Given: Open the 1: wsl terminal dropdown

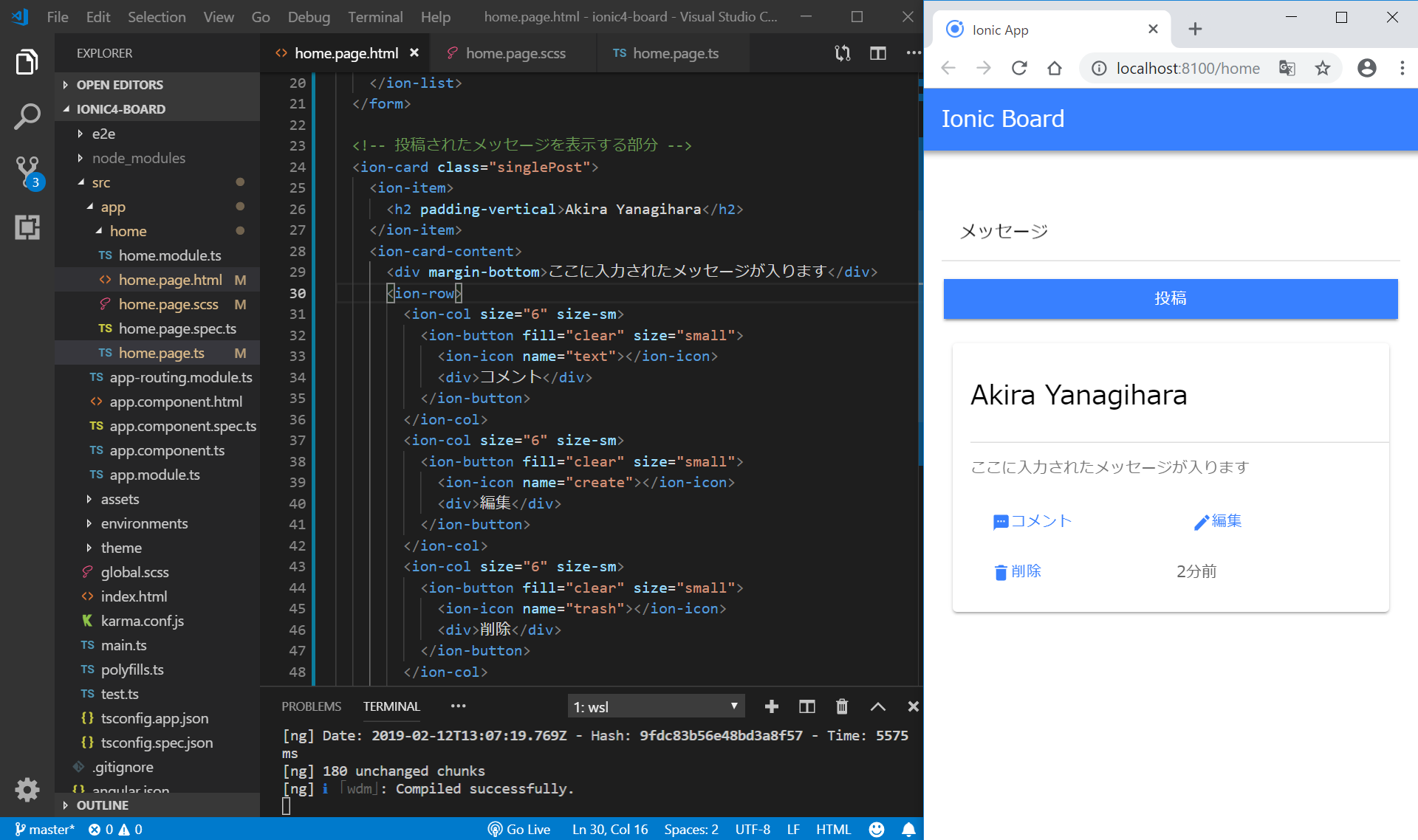Looking at the screenshot, I should tap(656, 706).
